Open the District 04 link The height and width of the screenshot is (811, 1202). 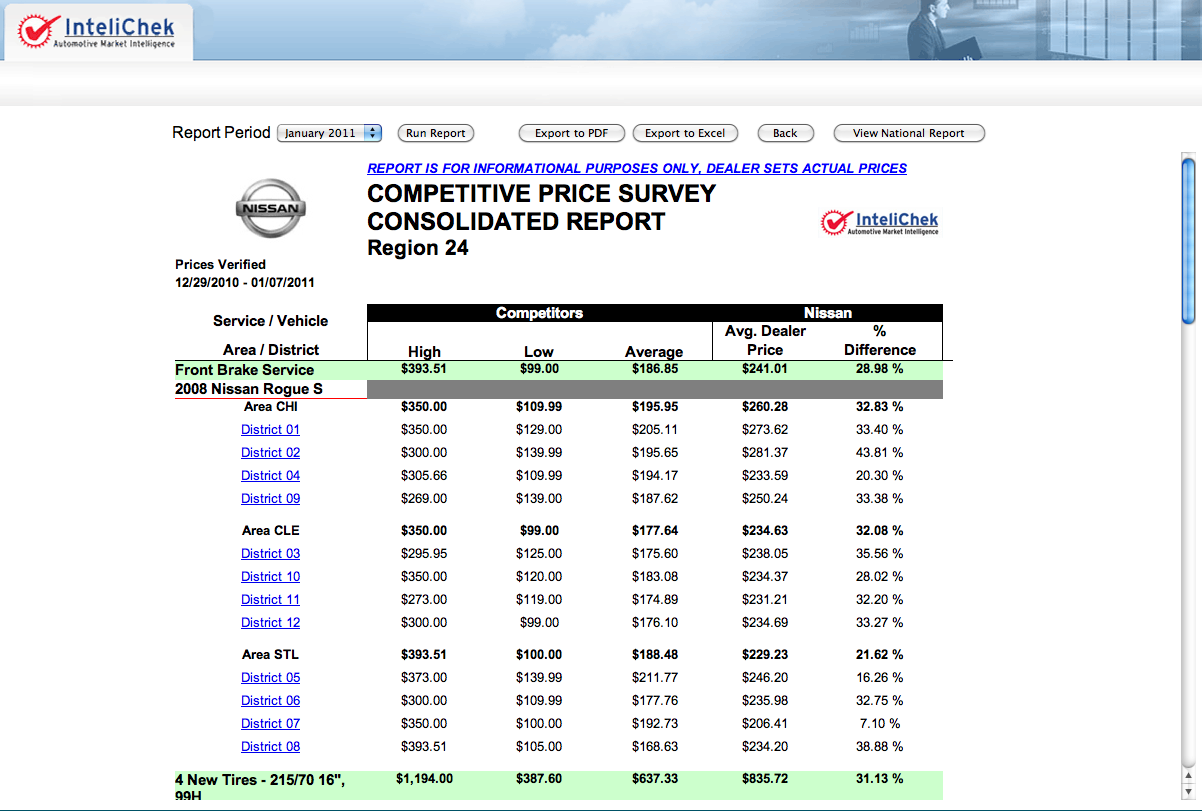point(270,476)
